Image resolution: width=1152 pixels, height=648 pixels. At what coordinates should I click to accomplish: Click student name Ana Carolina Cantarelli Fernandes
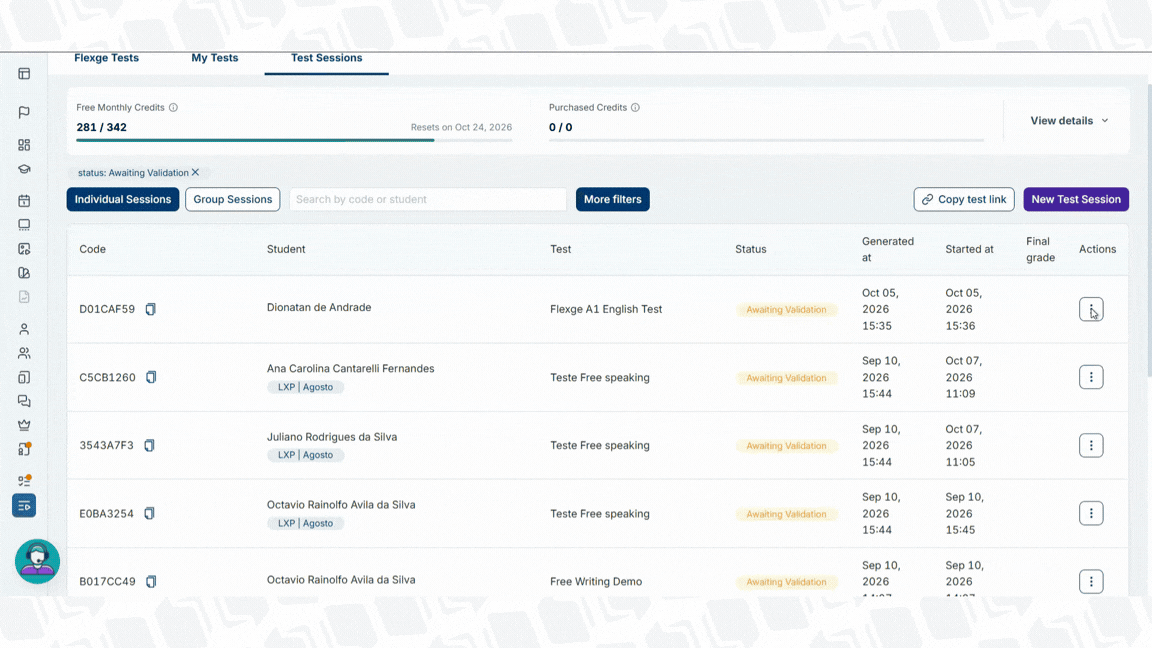coord(350,368)
